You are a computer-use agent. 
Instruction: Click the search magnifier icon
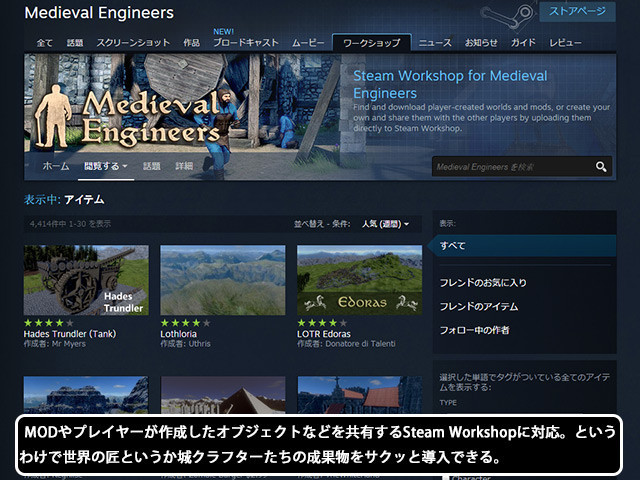[x=601, y=167]
